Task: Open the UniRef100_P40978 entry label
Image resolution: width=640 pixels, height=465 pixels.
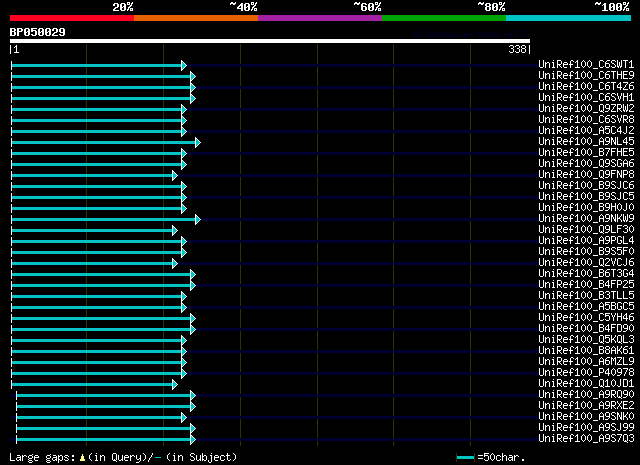Action: [586, 373]
